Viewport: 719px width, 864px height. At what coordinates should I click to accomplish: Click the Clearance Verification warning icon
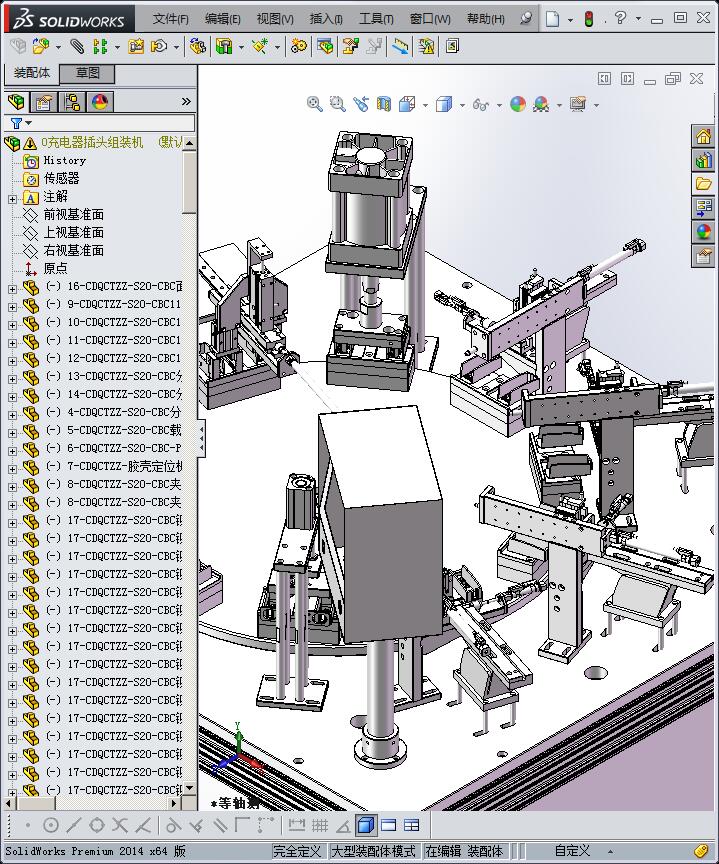click(x=426, y=46)
